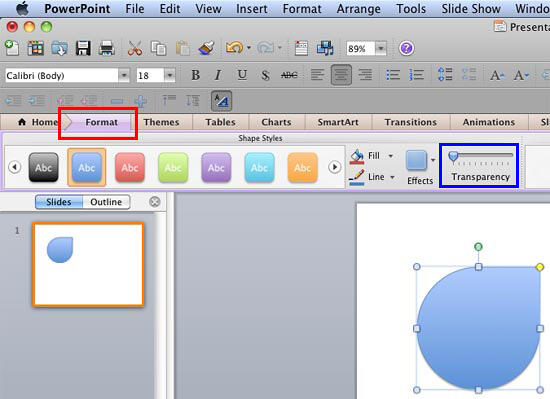Open the Slide Show menu
Screen dimensions: 550x399
[x=471, y=8]
